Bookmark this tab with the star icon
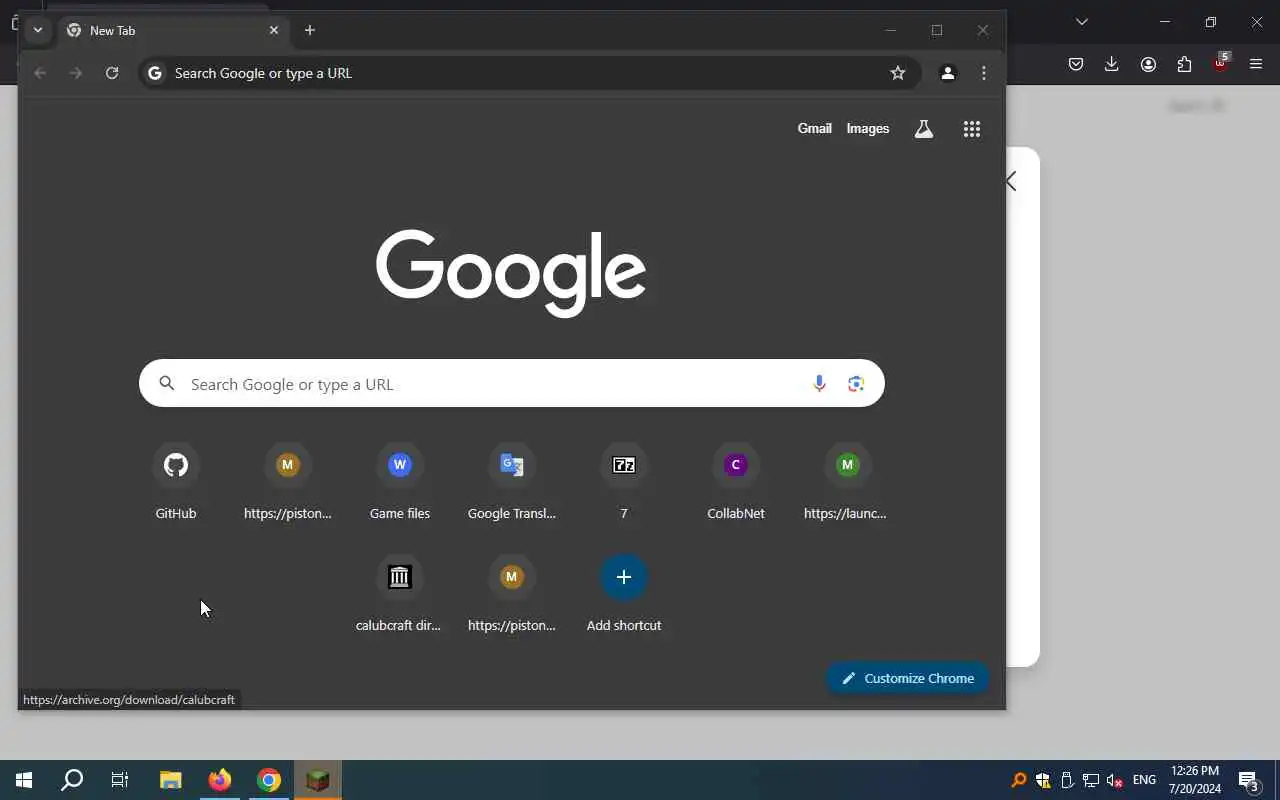Viewport: 1280px width, 800px height. [898, 73]
